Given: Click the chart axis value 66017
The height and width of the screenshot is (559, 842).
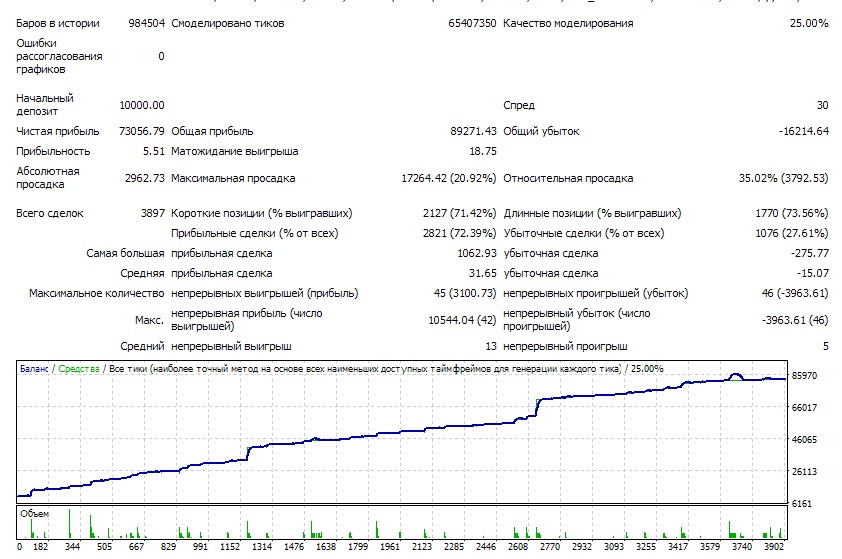Looking at the screenshot, I should [804, 408].
